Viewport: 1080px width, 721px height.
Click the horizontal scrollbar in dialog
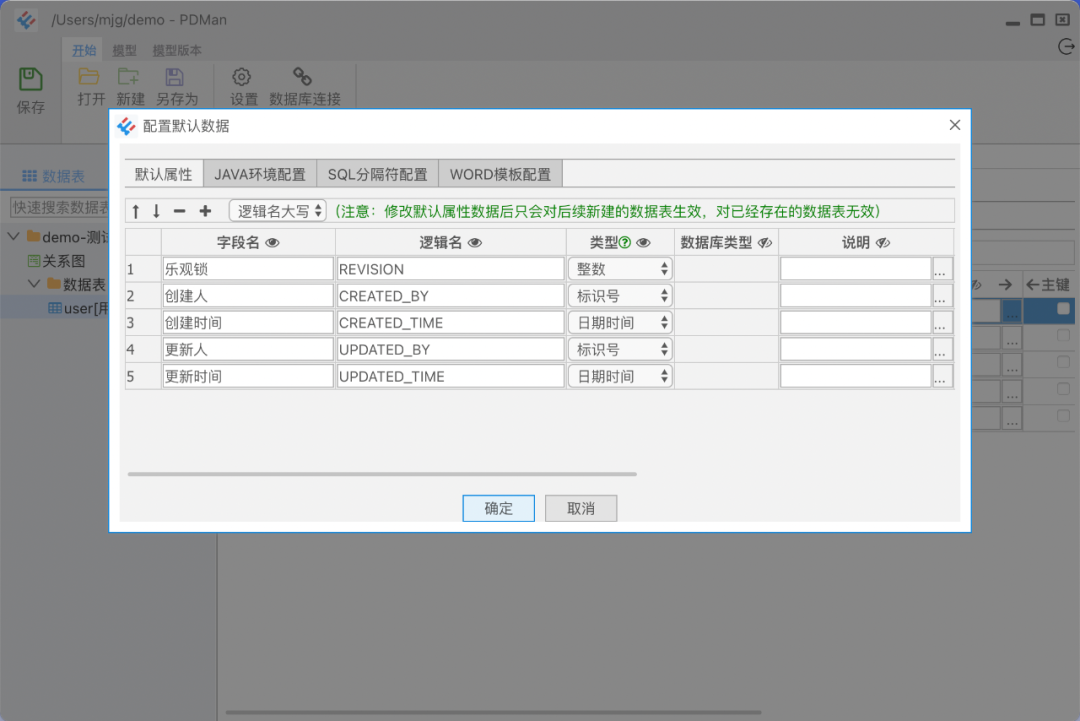click(x=382, y=474)
